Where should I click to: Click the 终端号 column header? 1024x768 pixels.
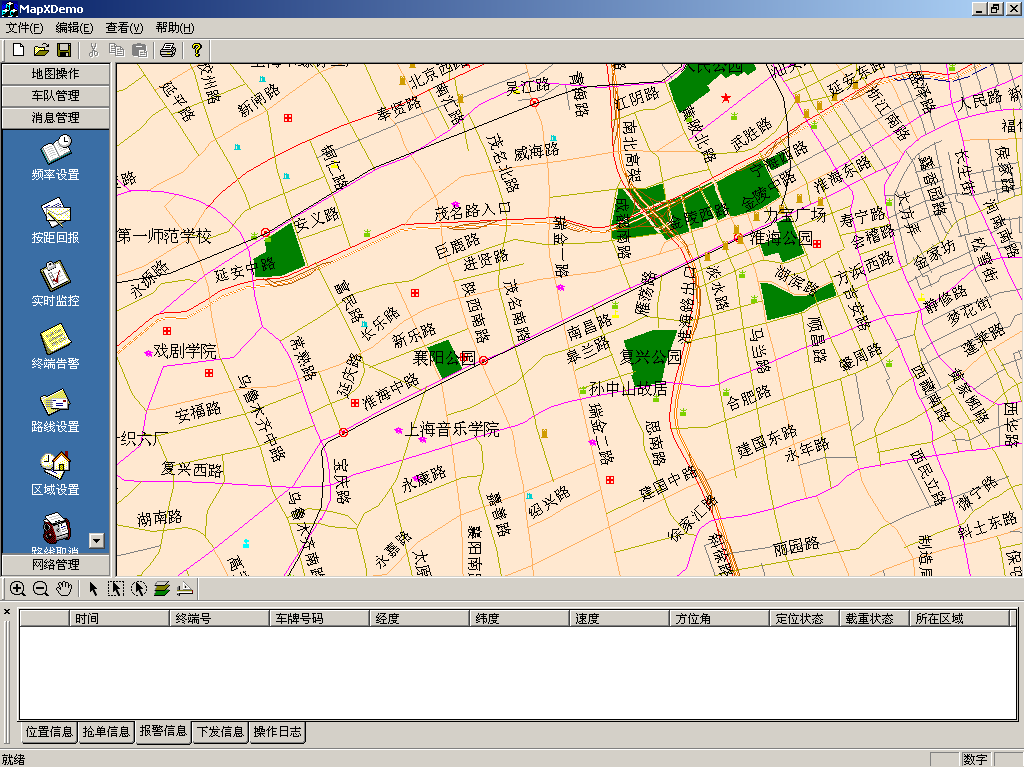[x=219, y=618]
